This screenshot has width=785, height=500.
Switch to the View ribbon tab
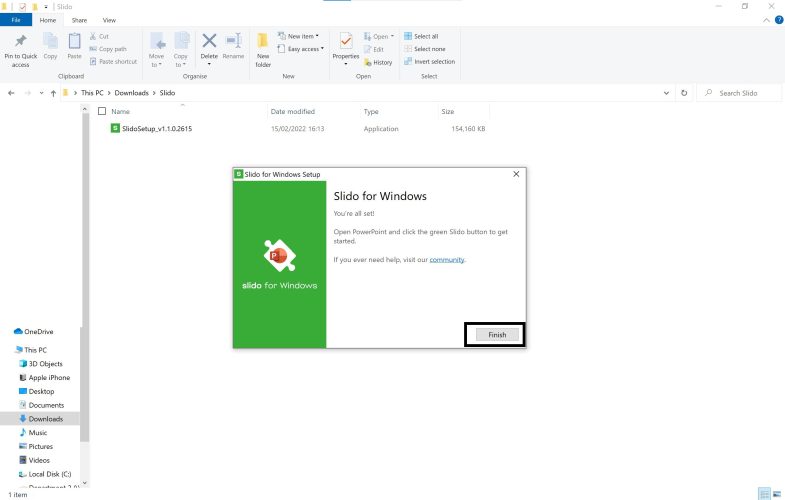point(109,20)
